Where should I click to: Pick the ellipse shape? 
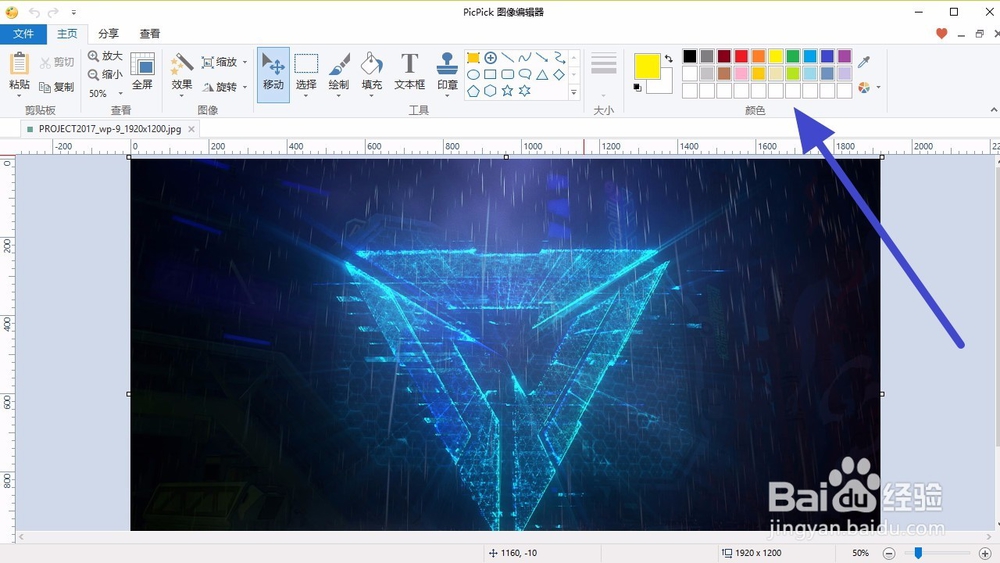[473, 75]
